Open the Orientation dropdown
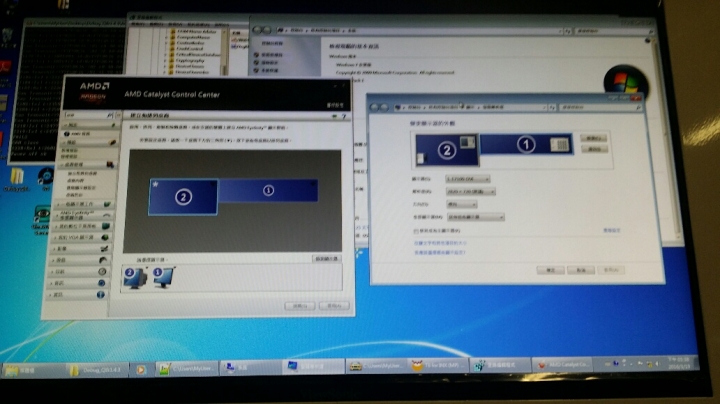 (x=462, y=204)
